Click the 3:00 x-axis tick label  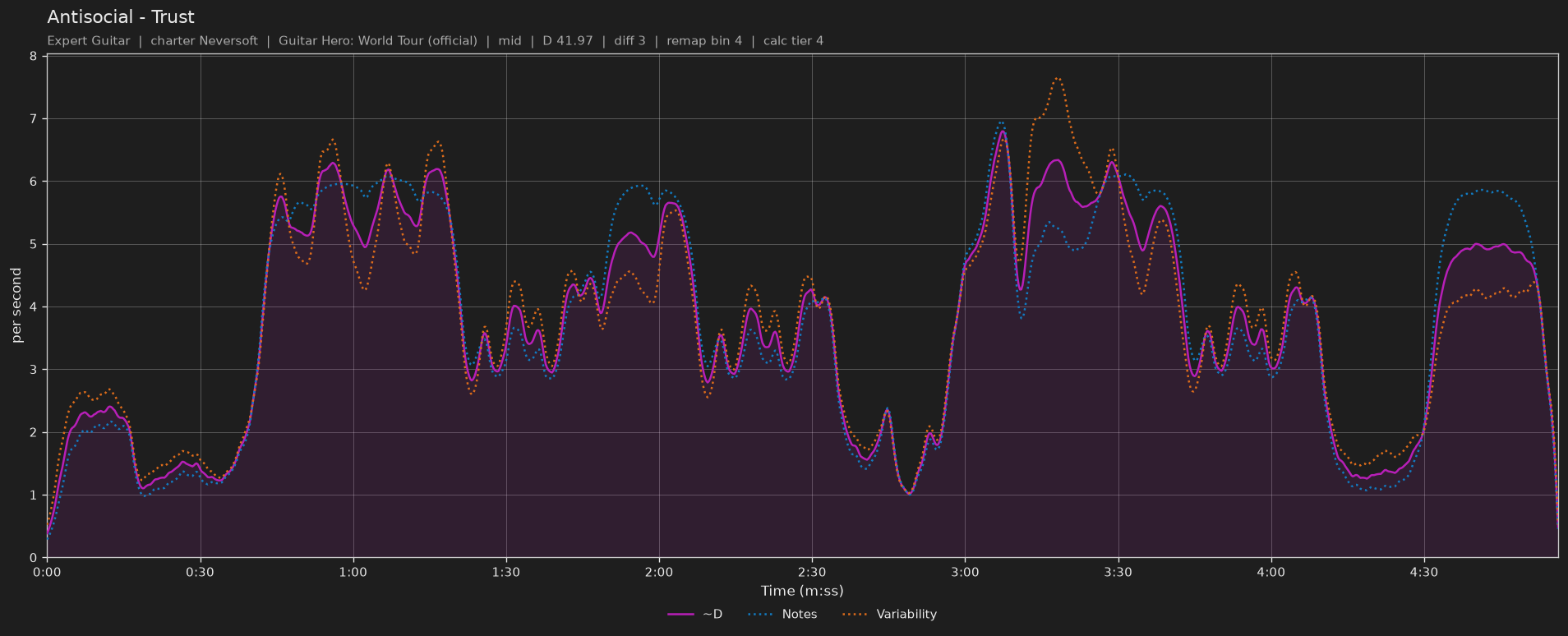(x=965, y=572)
